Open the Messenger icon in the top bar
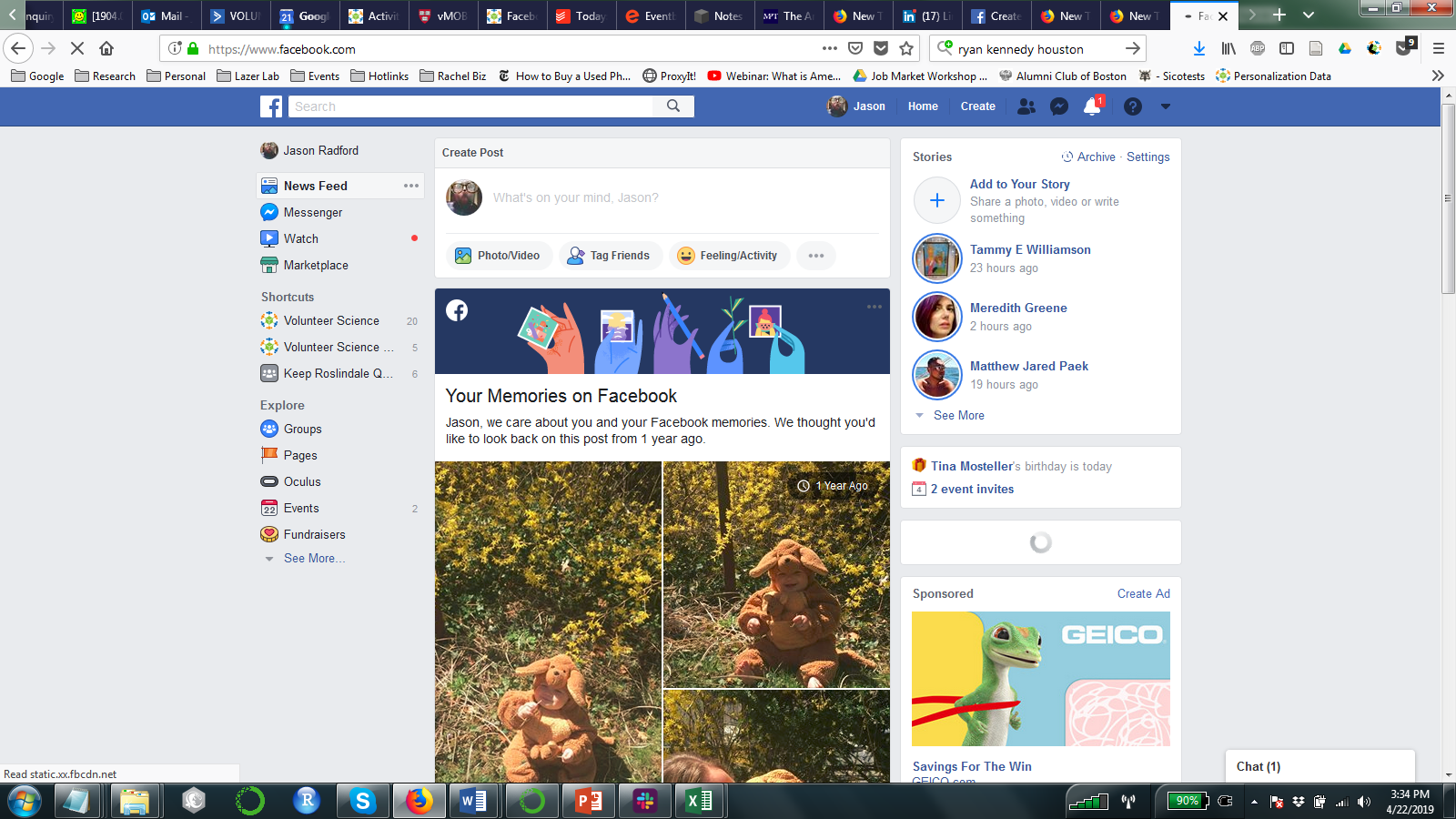 [x=1059, y=106]
